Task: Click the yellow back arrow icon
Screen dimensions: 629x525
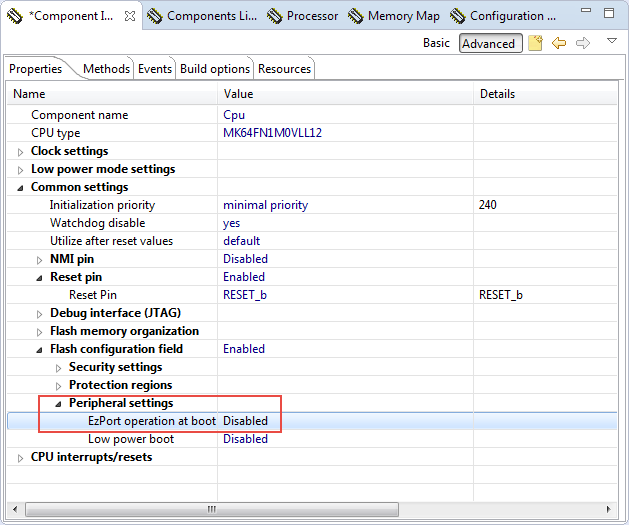Action: 559,43
